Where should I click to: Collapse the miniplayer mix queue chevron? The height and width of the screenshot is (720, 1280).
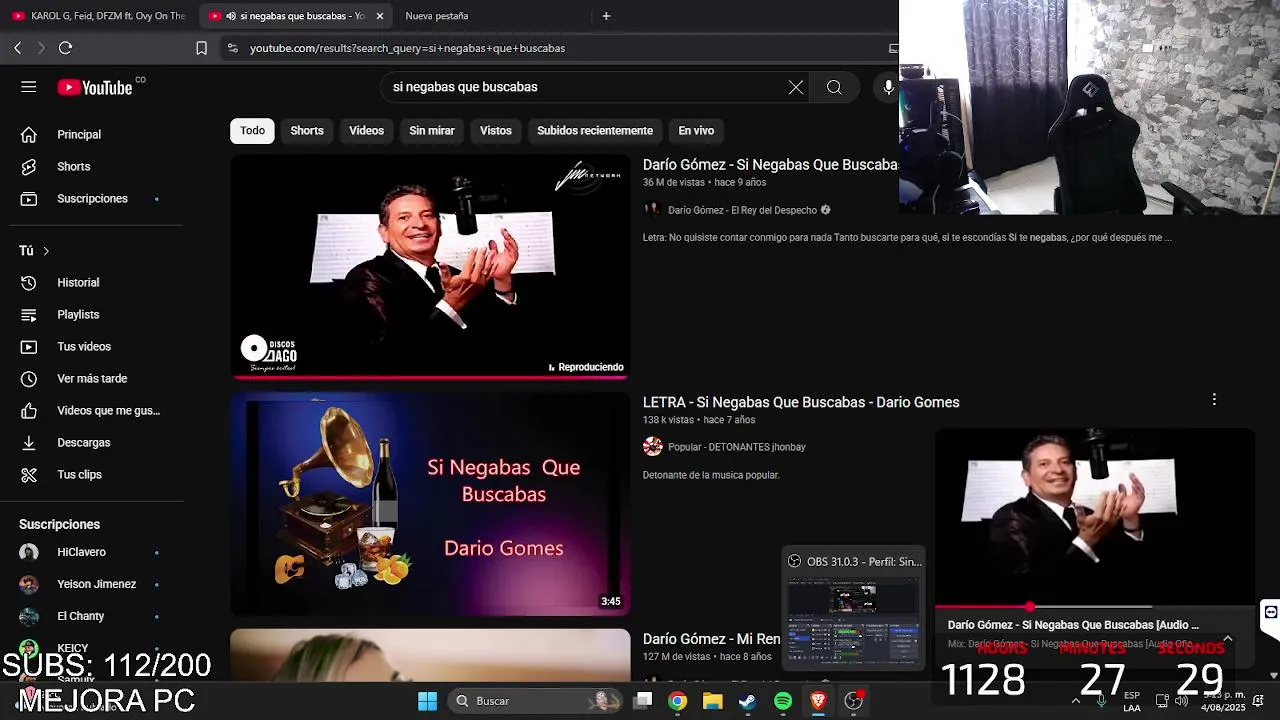tap(1227, 640)
